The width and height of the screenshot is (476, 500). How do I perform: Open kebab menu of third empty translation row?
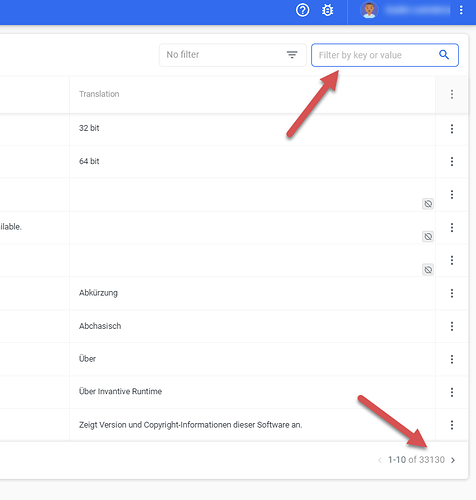[452, 260]
